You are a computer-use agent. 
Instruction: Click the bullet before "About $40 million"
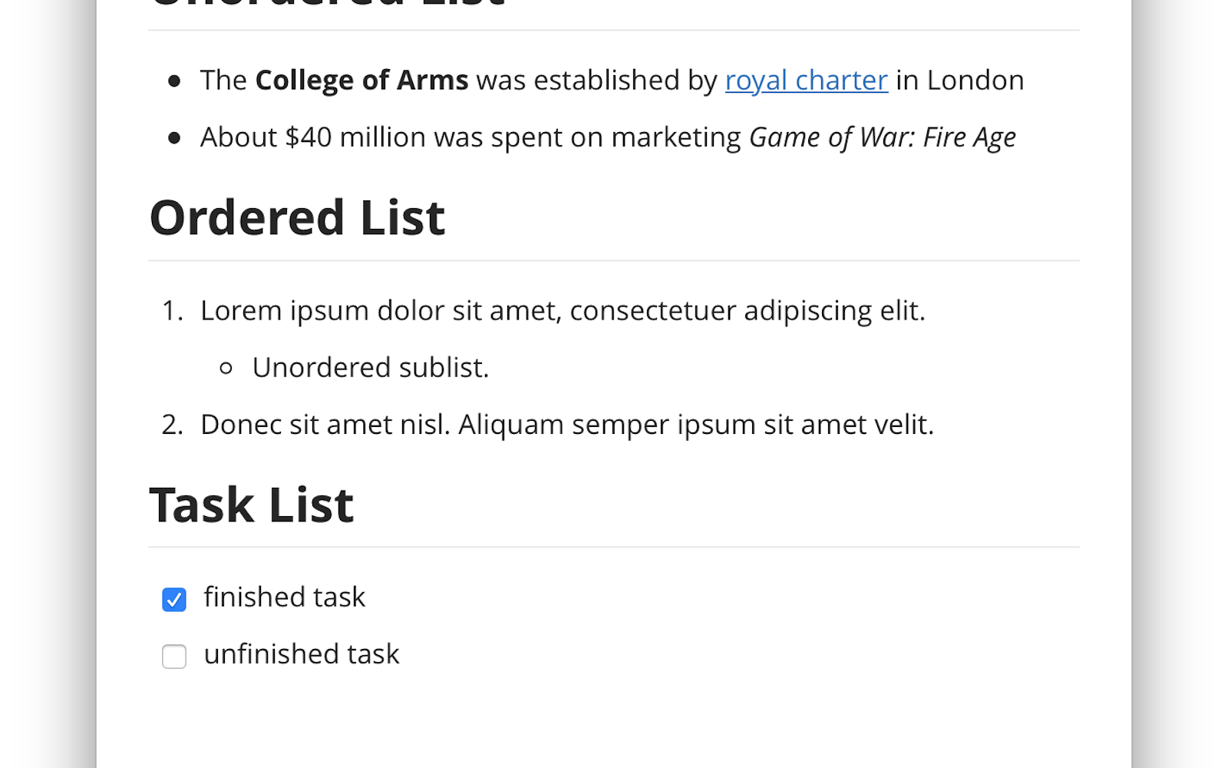175,138
